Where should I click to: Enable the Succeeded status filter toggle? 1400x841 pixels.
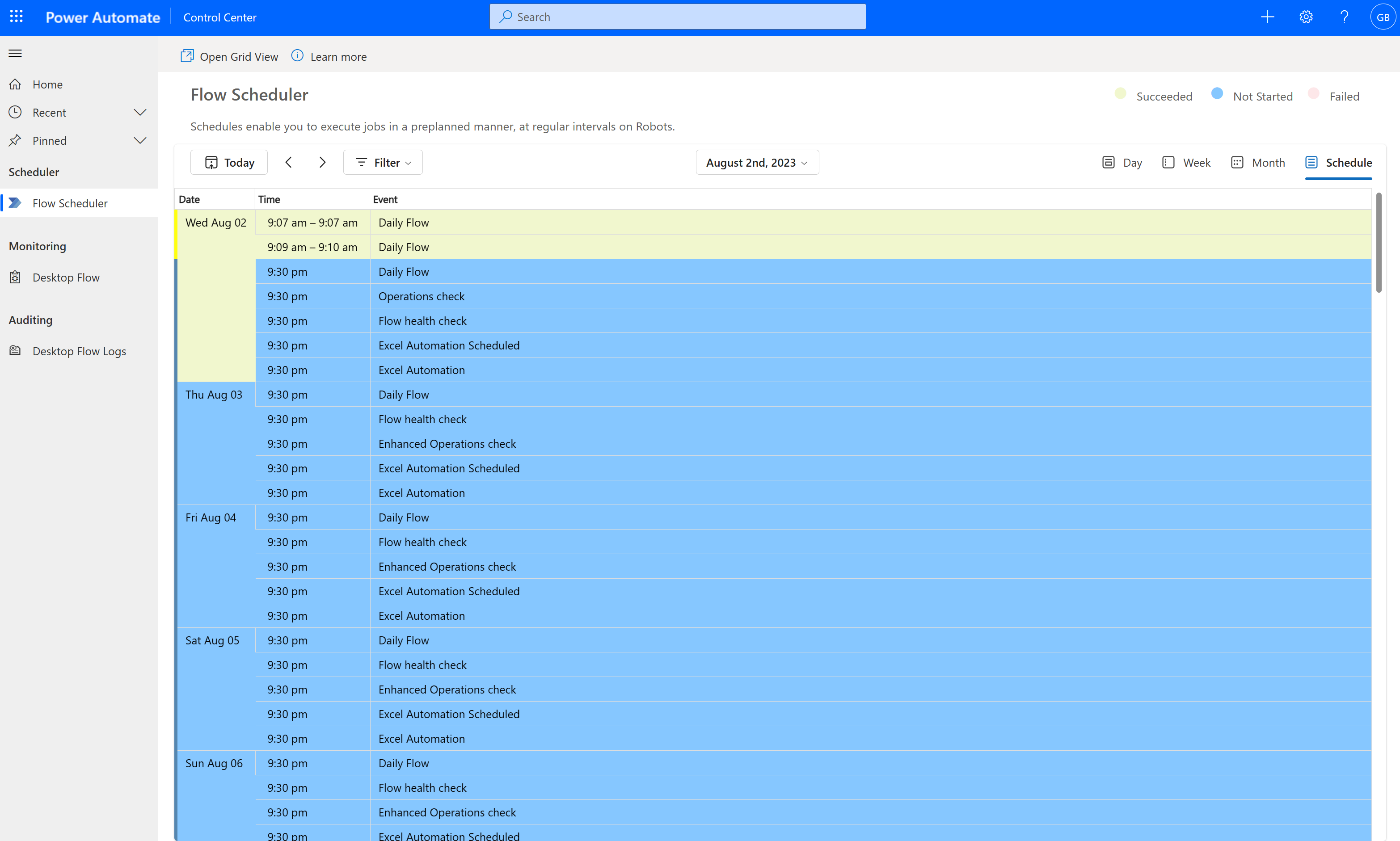[1122, 95]
